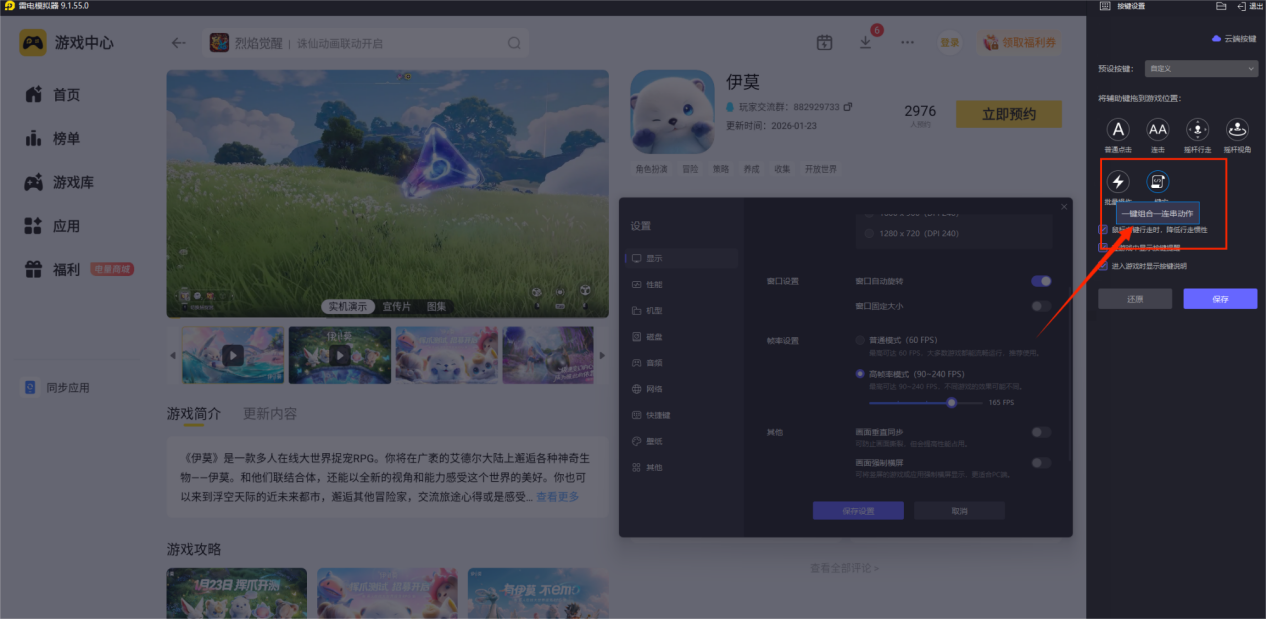The width and height of the screenshot is (1266, 619).
Task: Uncheck 降低行走惯性 checkbox
Action: pos(1103,229)
